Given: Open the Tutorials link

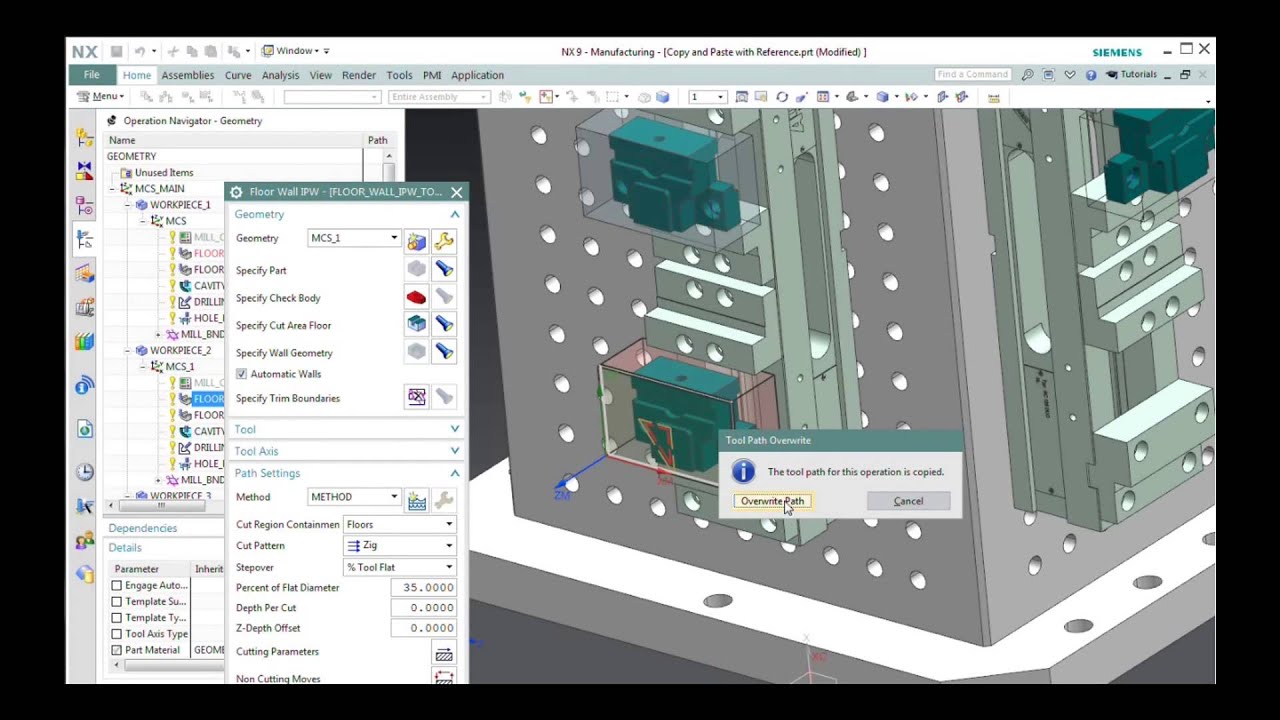Looking at the screenshot, I should [1132, 75].
